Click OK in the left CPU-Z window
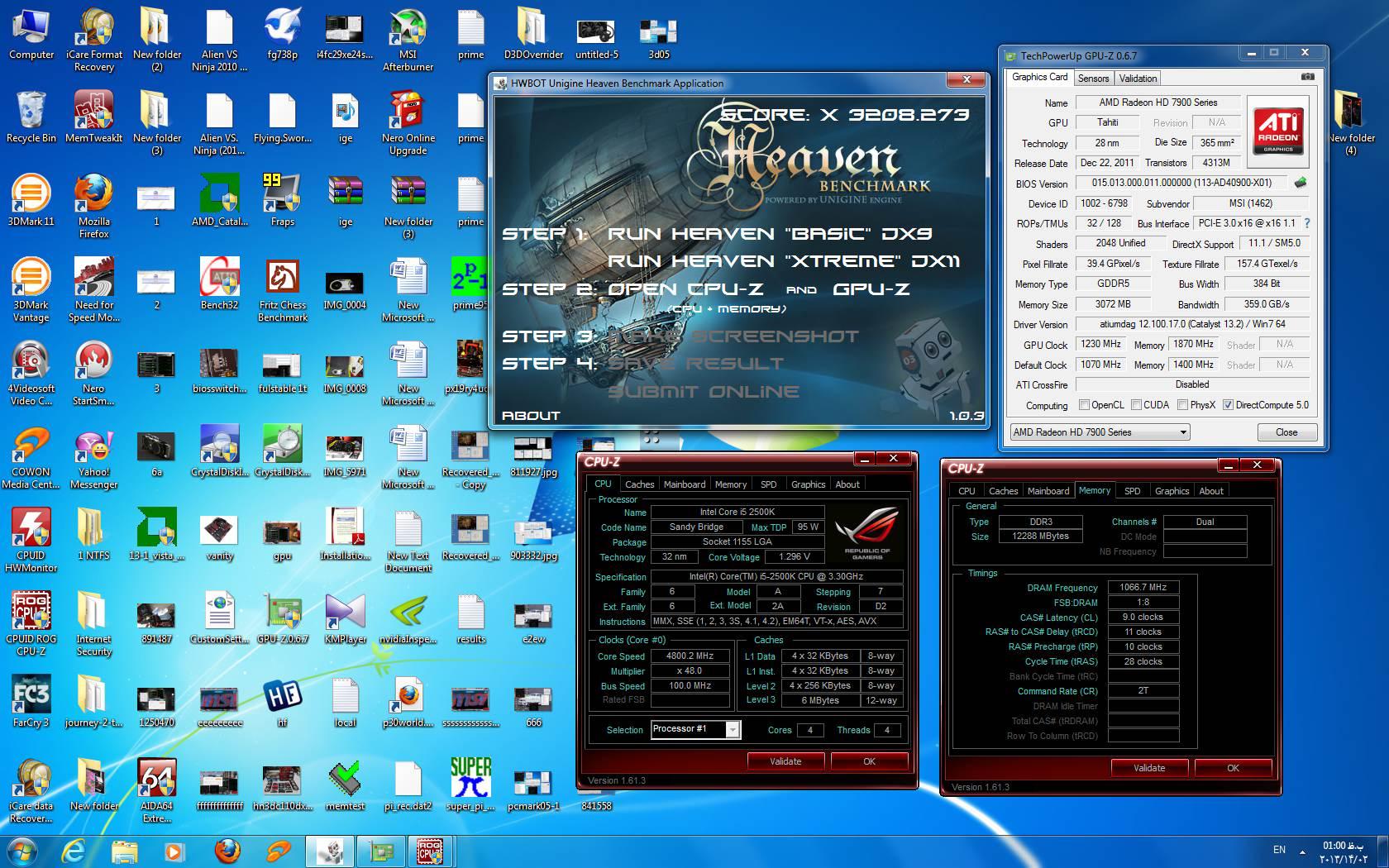This screenshot has width=1389, height=868. point(869,761)
